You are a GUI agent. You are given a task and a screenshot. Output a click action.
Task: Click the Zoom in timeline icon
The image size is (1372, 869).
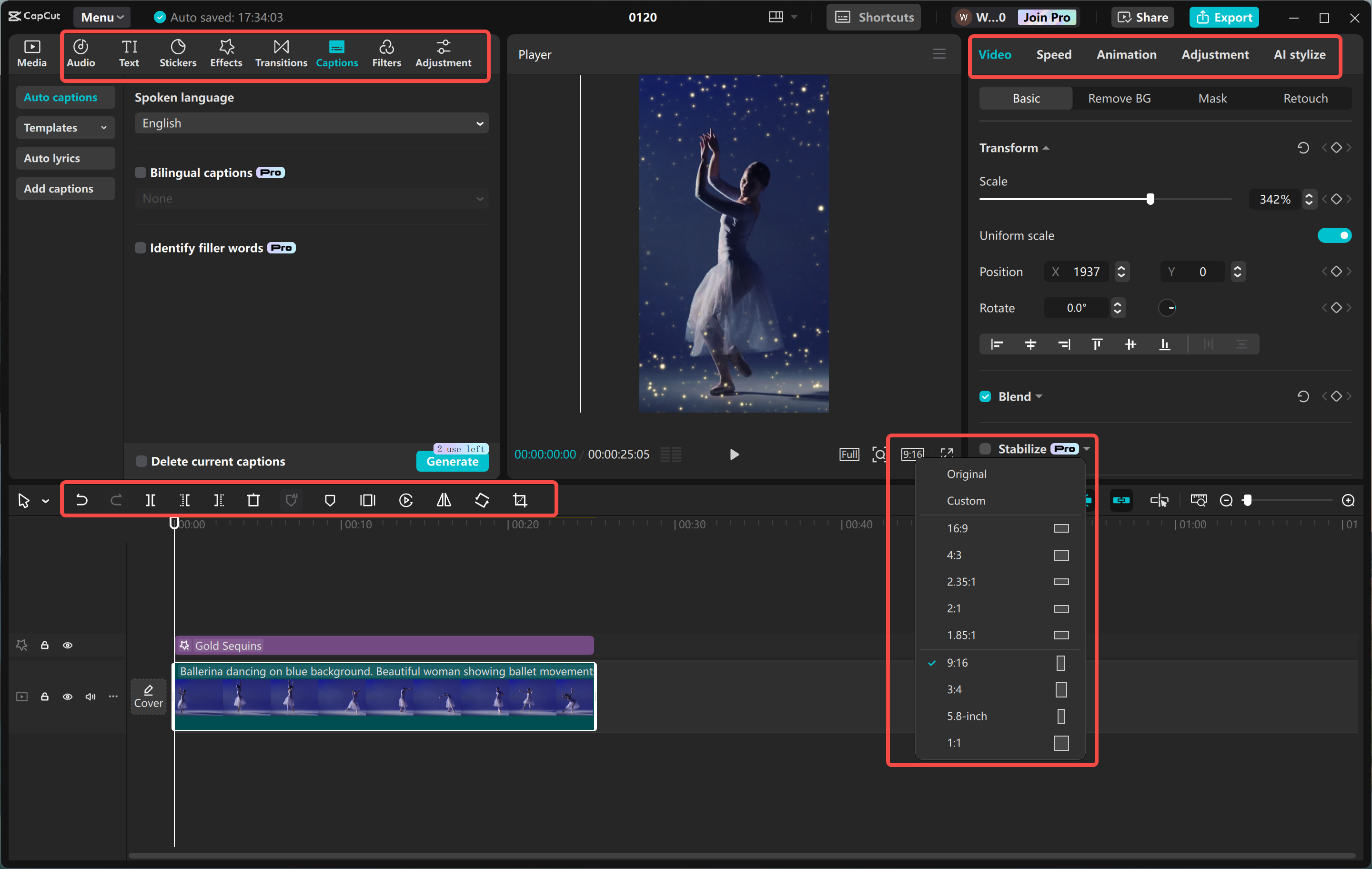pyautogui.click(x=1348, y=500)
